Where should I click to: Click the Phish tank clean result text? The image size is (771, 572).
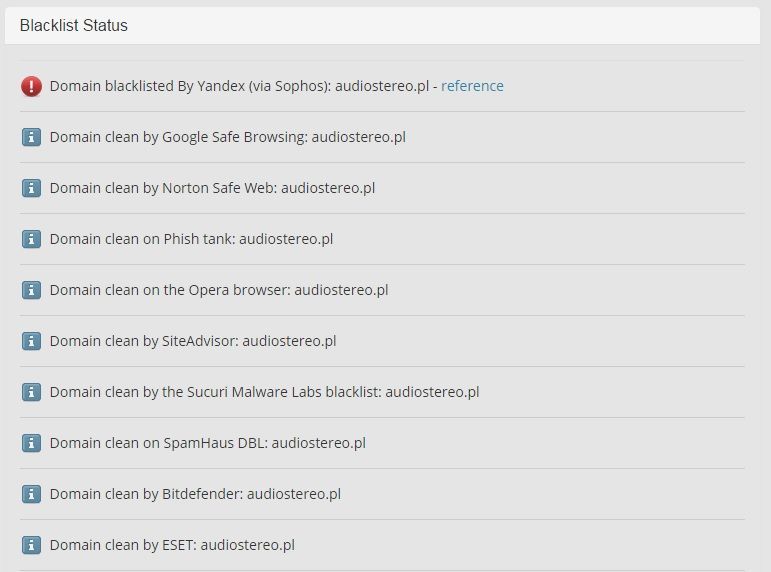tap(191, 239)
